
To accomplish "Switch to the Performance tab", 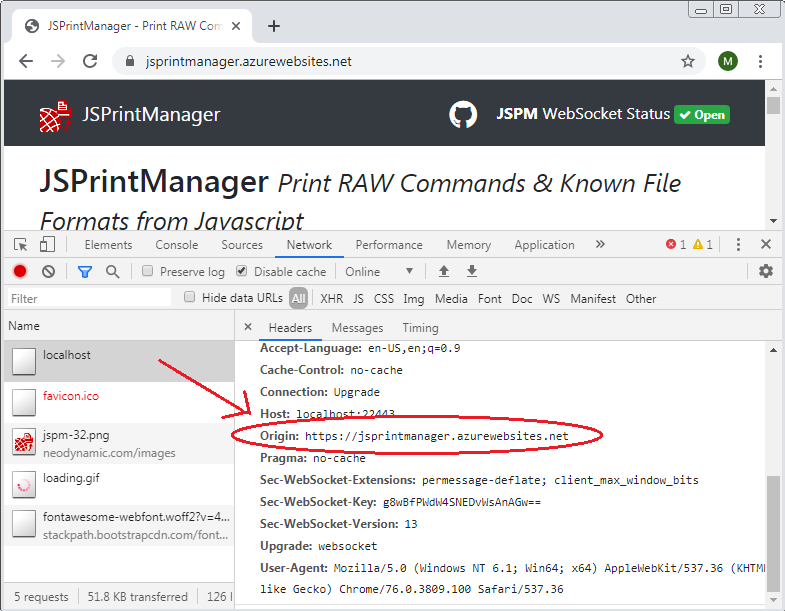I will pyautogui.click(x=389, y=245).
